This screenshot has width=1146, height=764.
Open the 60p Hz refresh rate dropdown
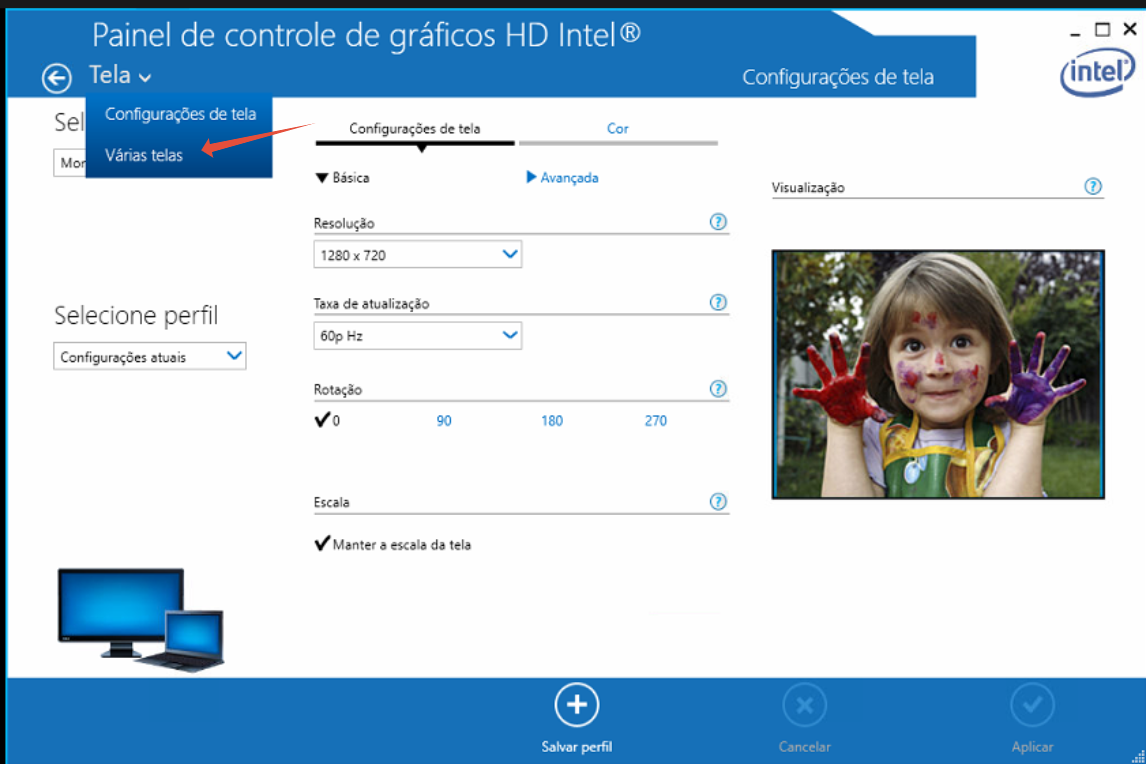417,336
